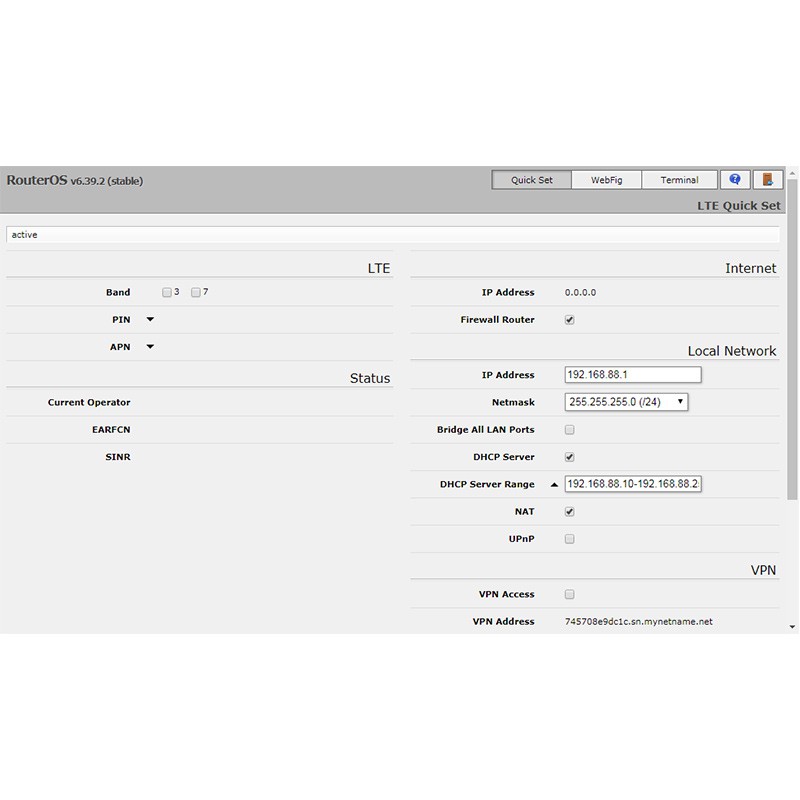Screen dimensions: 800x800
Task: Click the logout door icon
Action: pos(767,180)
